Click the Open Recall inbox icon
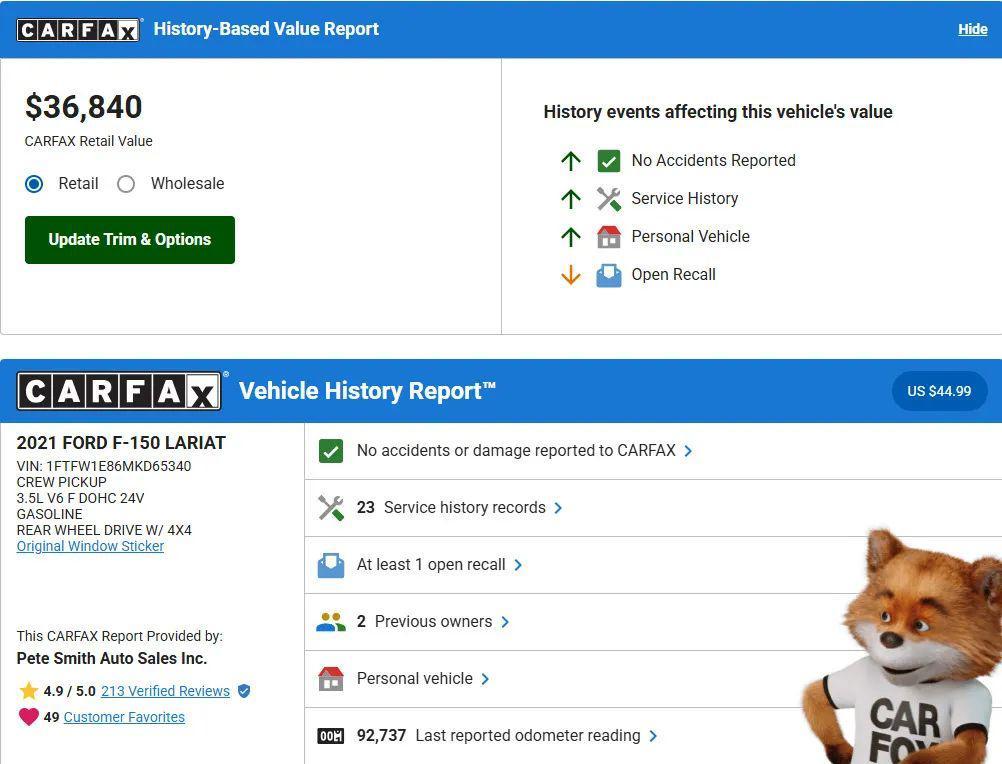Screen dimensions: 1002x764 [x=608, y=274]
